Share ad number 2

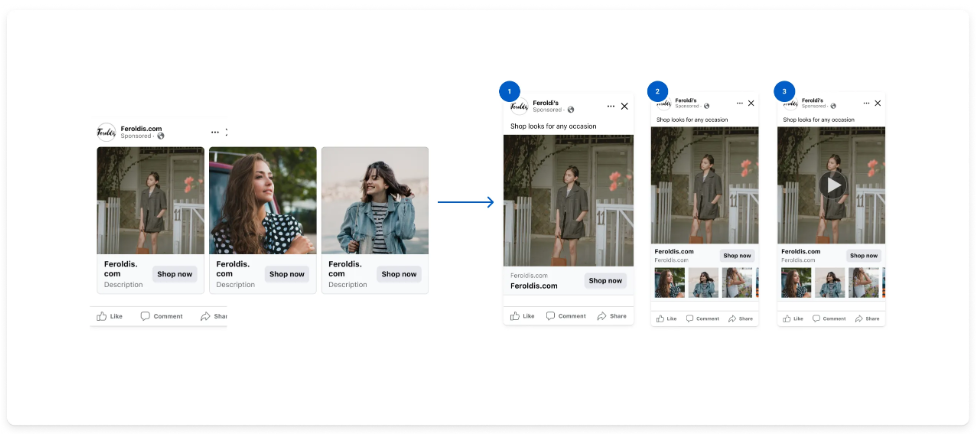pyautogui.click(x=741, y=319)
